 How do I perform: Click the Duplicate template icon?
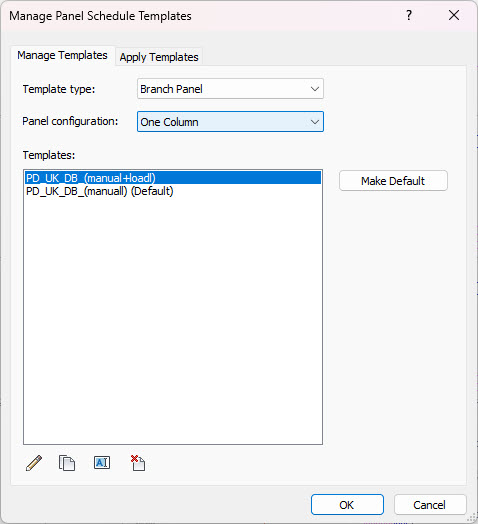point(67,463)
